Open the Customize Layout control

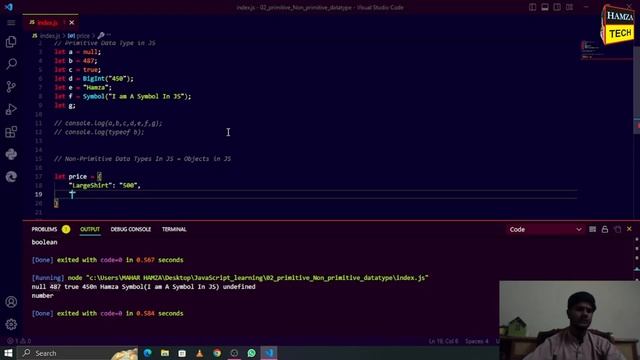click(x=569, y=7)
